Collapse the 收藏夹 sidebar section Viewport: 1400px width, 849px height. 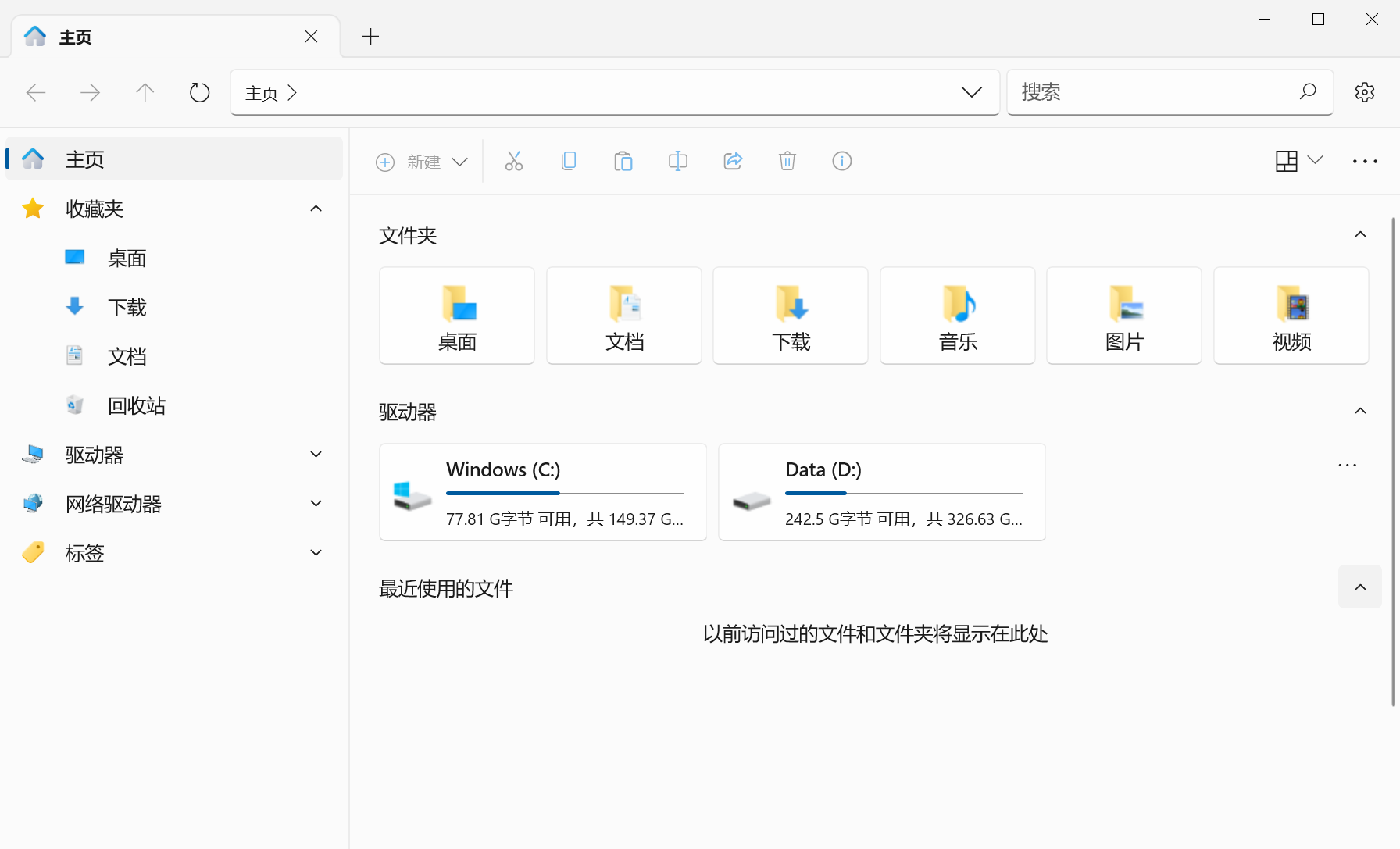pos(316,209)
